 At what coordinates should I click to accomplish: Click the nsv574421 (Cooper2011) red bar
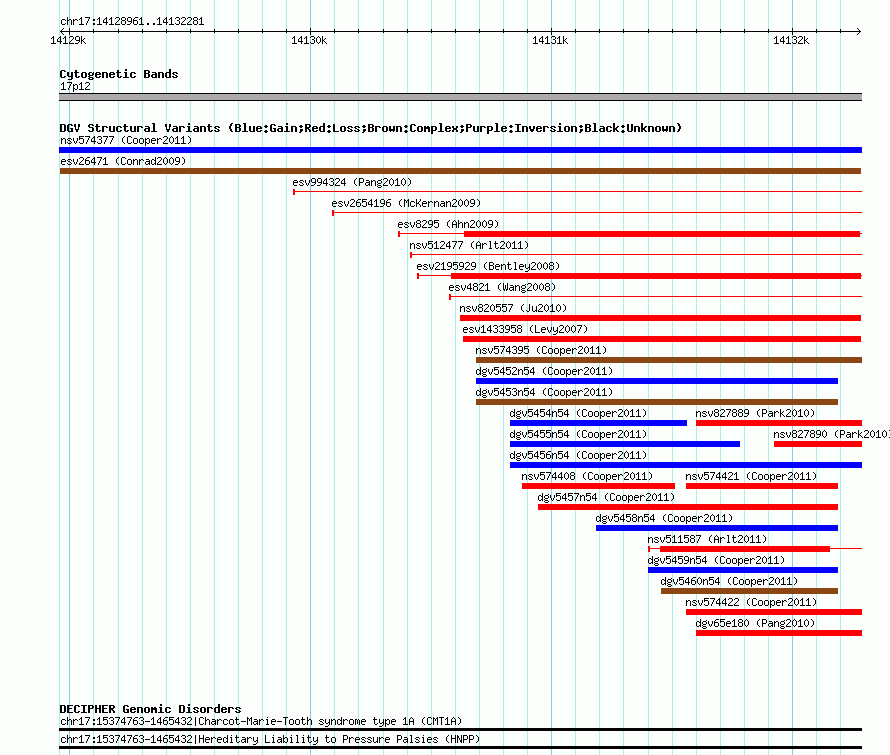762,486
